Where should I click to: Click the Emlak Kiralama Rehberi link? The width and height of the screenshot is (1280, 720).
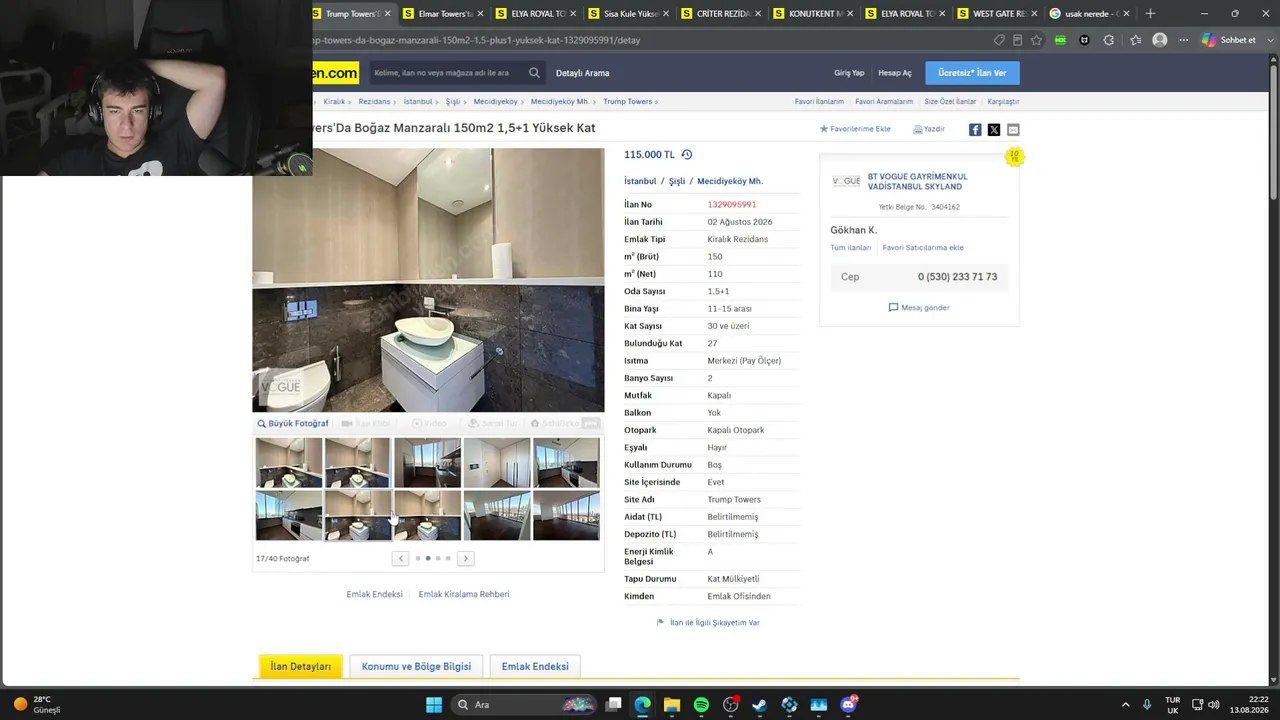pos(464,594)
